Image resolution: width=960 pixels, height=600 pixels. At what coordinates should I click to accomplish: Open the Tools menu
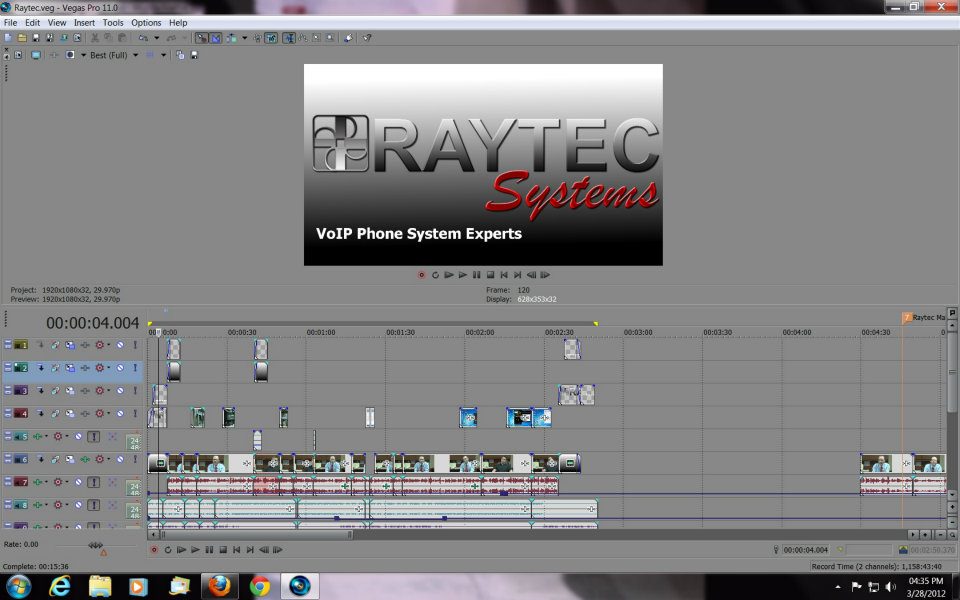point(113,23)
